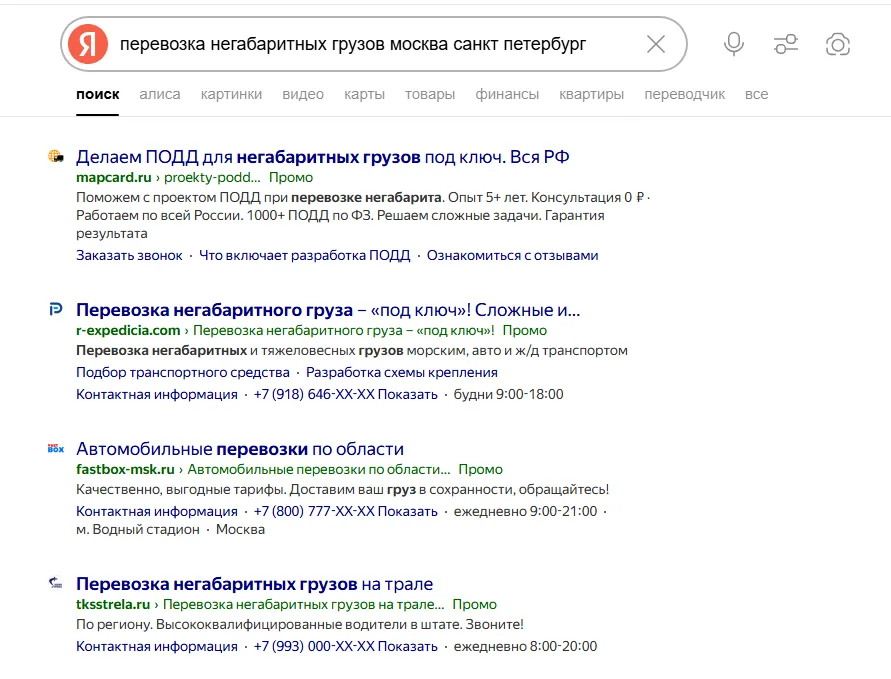Open the tksstrela.ru domain link
This screenshot has height=679, width=891.
pos(113,605)
